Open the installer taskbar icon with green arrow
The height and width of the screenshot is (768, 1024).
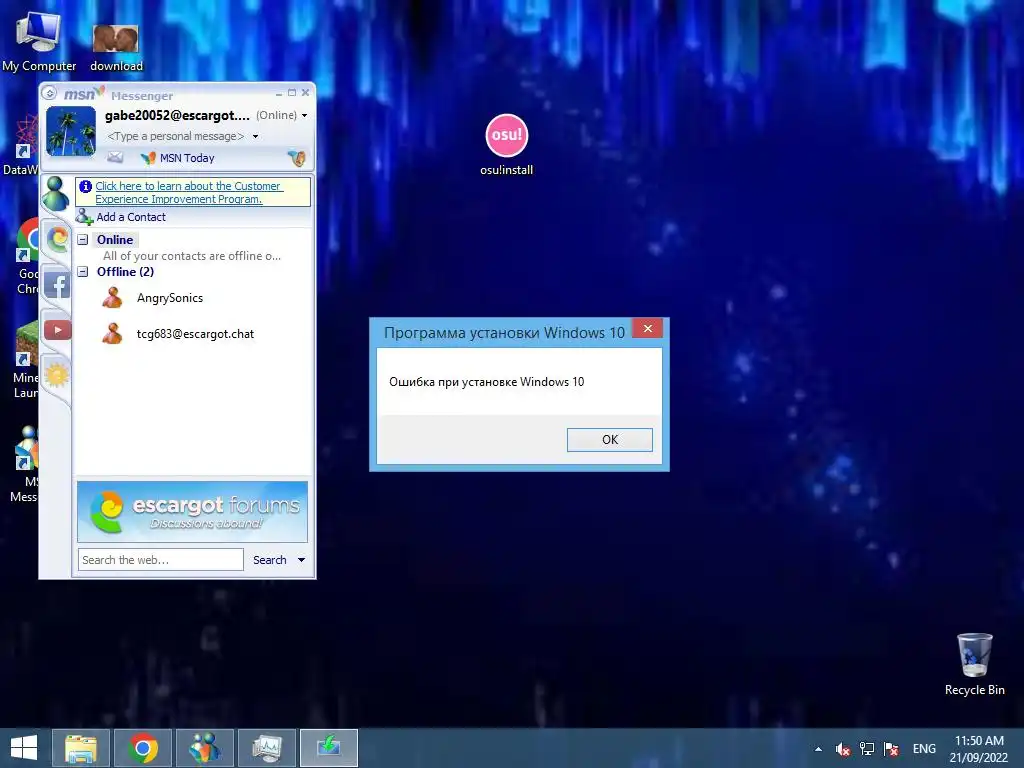329,748
